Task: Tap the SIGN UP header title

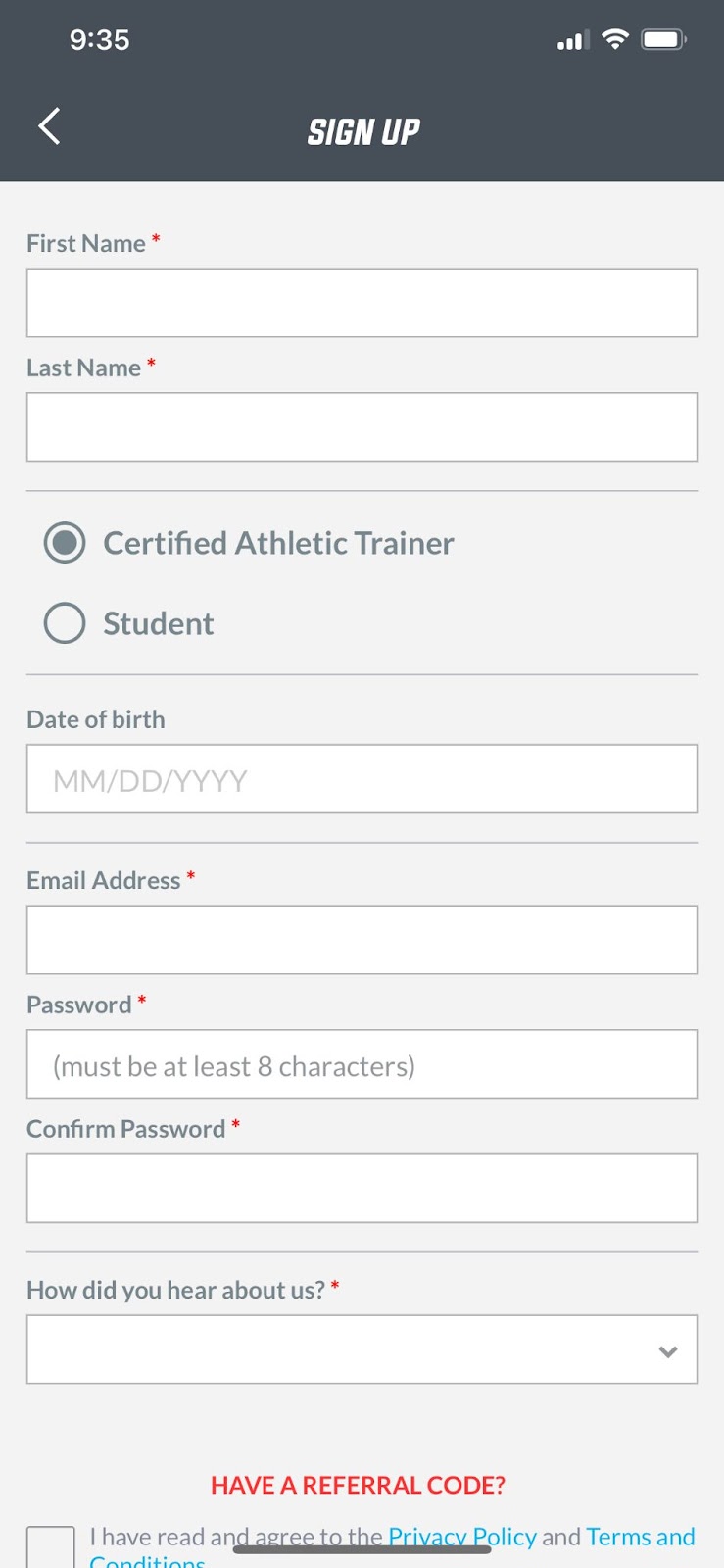Action: point(363,131)
